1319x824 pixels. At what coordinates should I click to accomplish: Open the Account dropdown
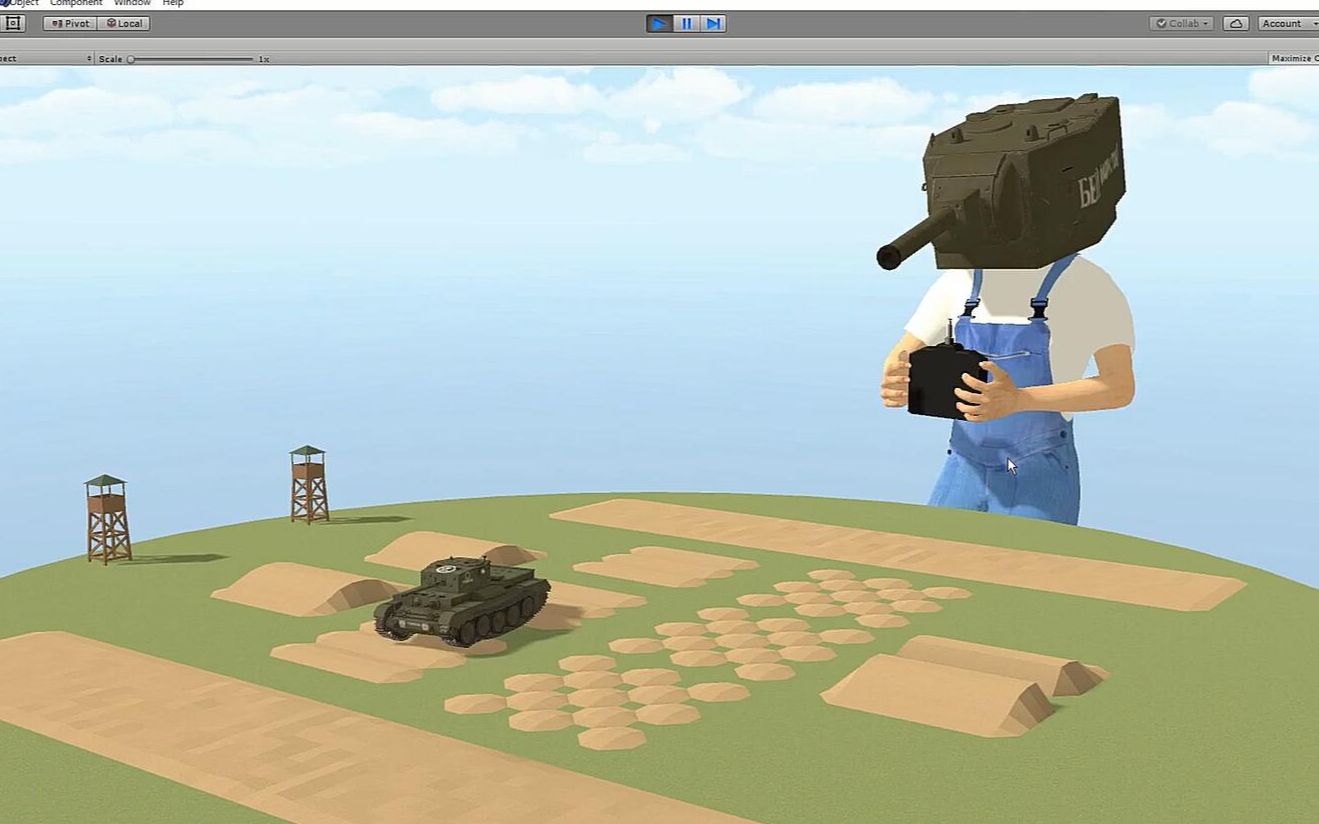pos(1288,23)
